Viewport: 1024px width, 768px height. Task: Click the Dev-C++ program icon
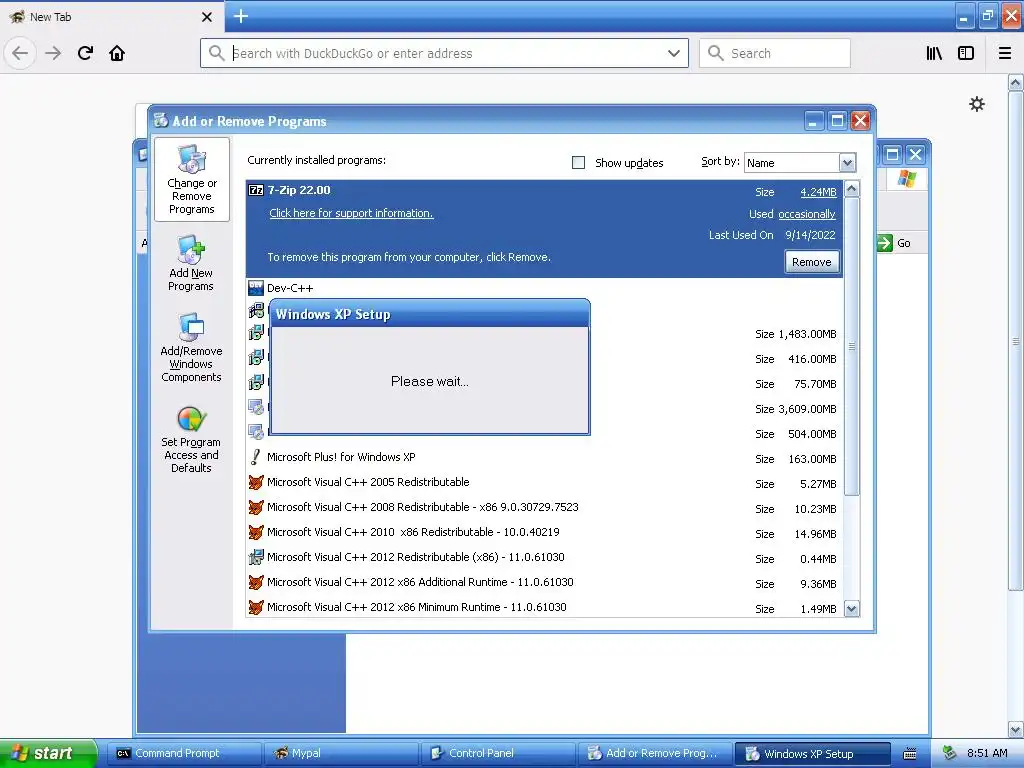[x=256, y=287]
